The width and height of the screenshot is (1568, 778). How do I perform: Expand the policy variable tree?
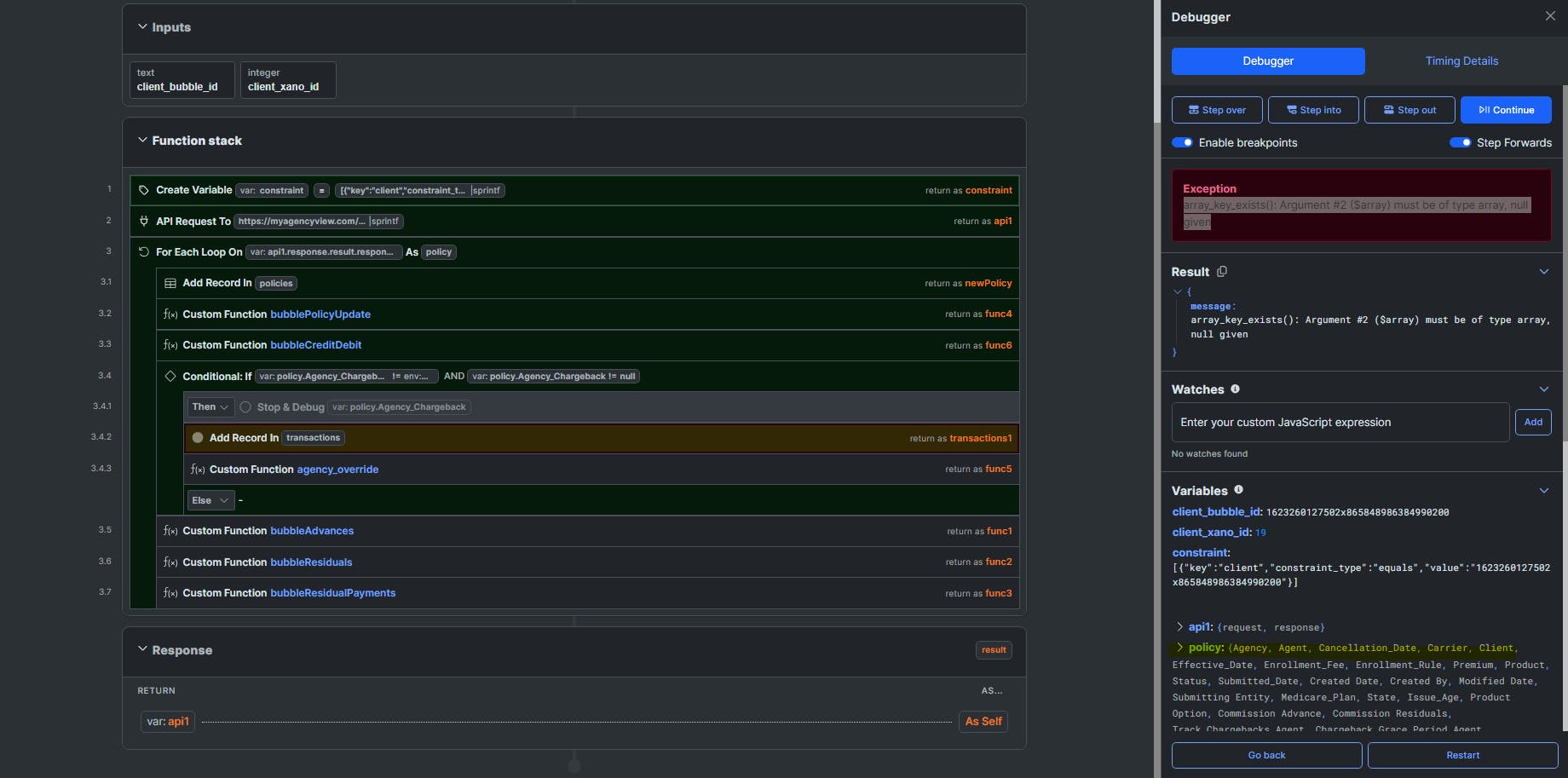(1179, 648)
